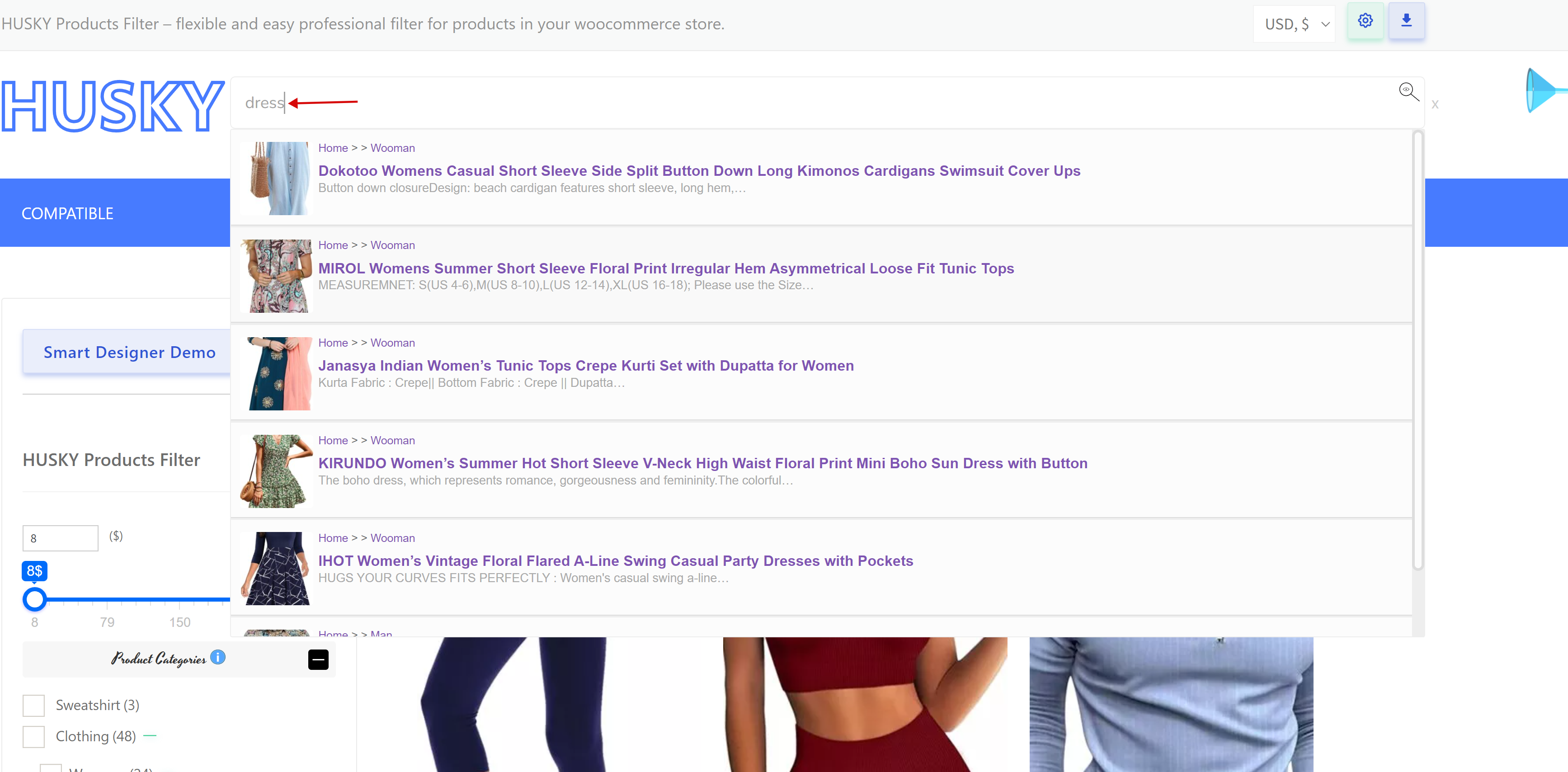Open MIROL Womens Floral Tunic Tops result
This screenshot has height=772, width=1568.
point(666,268)
